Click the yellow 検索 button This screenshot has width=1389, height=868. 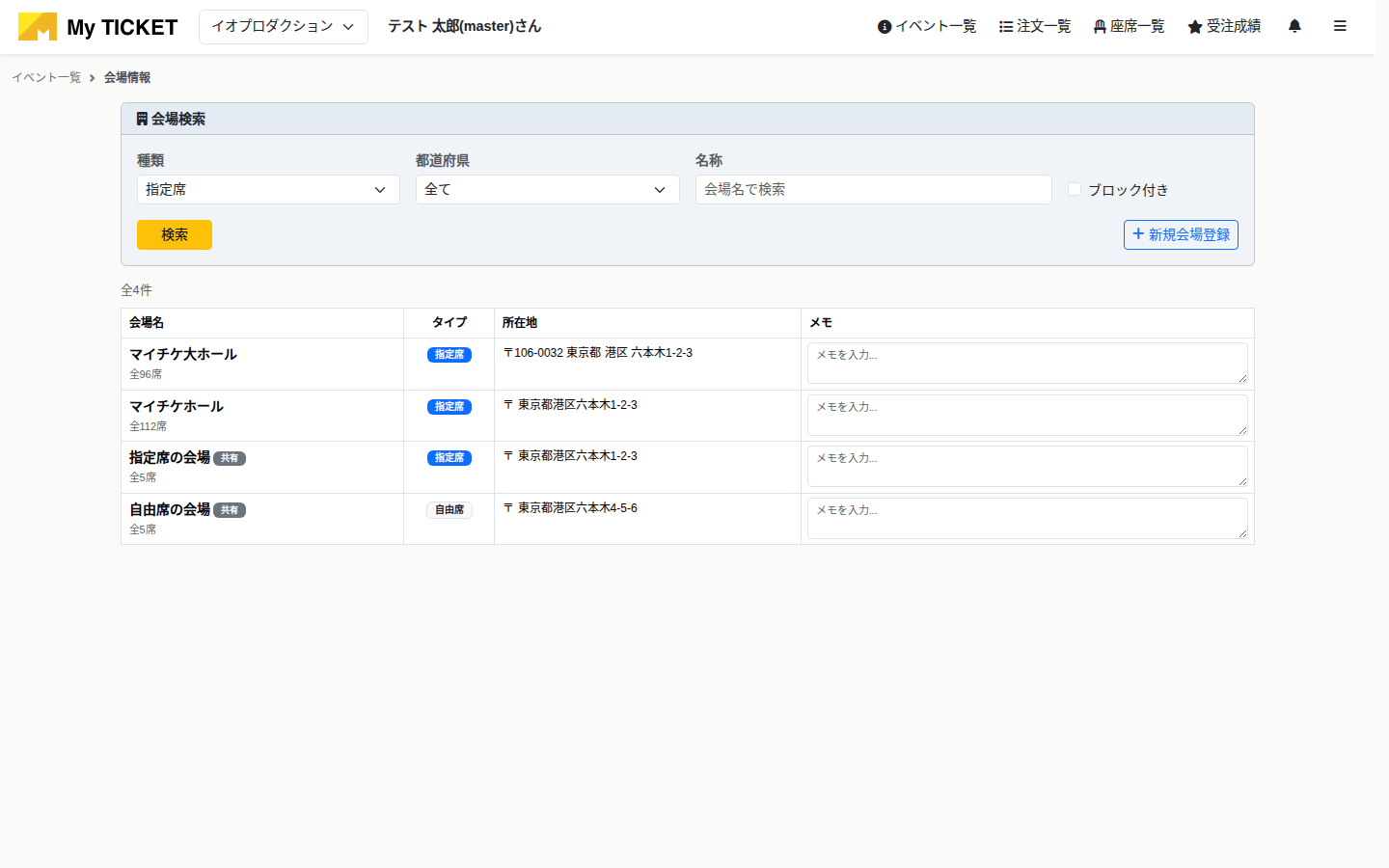pyautogui.click(x=175, y=234)
